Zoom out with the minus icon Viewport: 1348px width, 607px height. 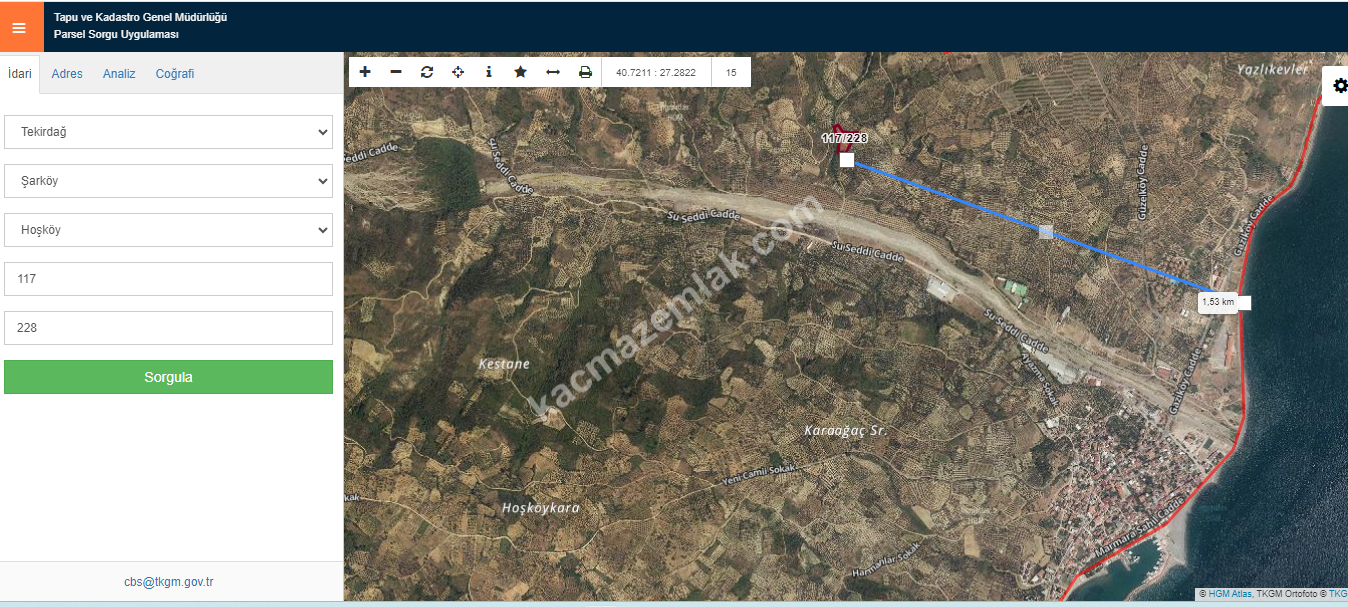pyautogui.click(x=396, y=72)
